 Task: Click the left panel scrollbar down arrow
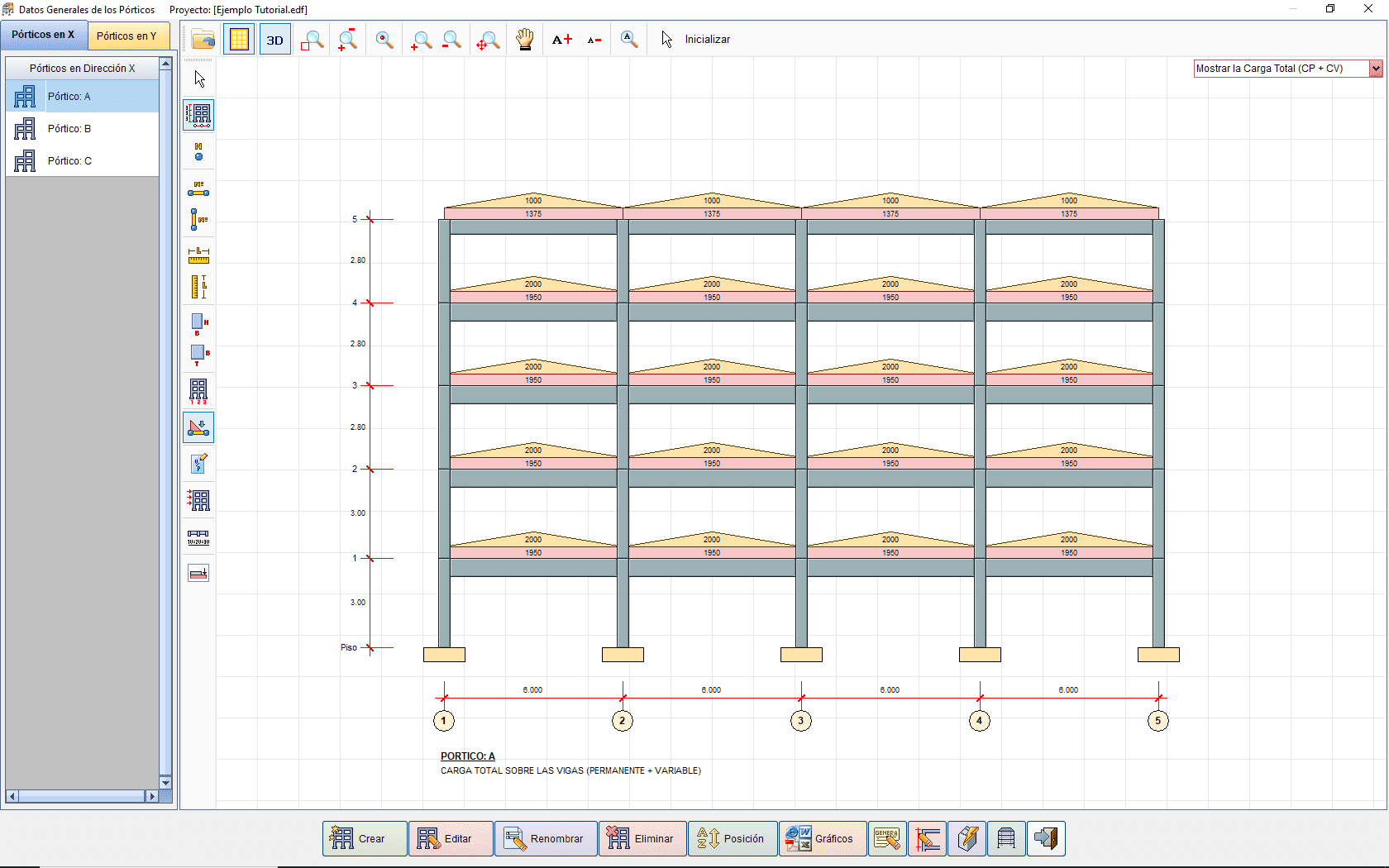coord(165,783)
